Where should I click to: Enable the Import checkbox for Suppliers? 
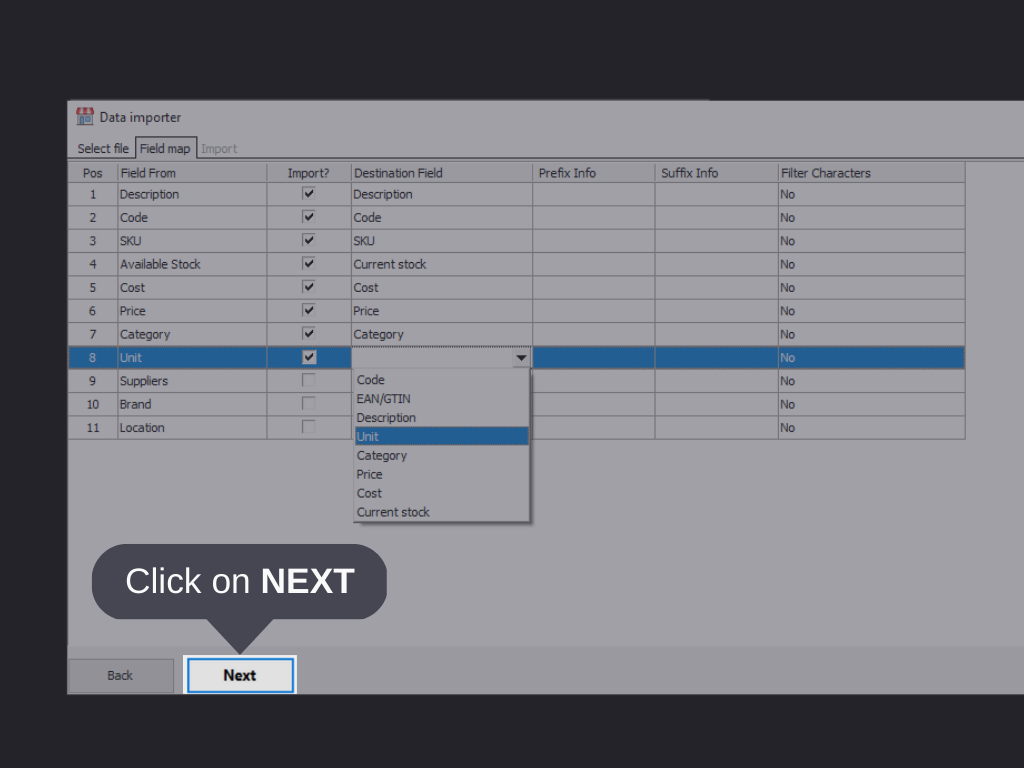(x=309, y=381)
